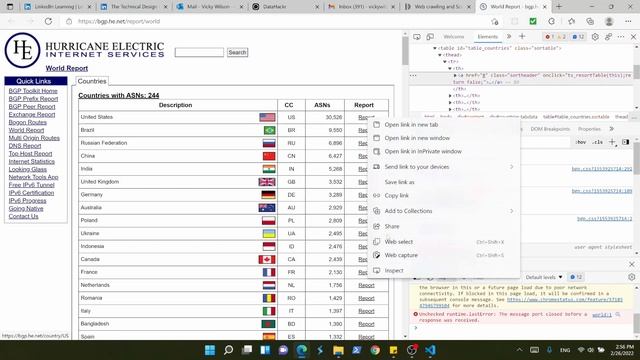Image resolution: width=640 pixels, height=360 pixels.
Task: Expand the selected sortheader anchor node
Action: (455, 76)
